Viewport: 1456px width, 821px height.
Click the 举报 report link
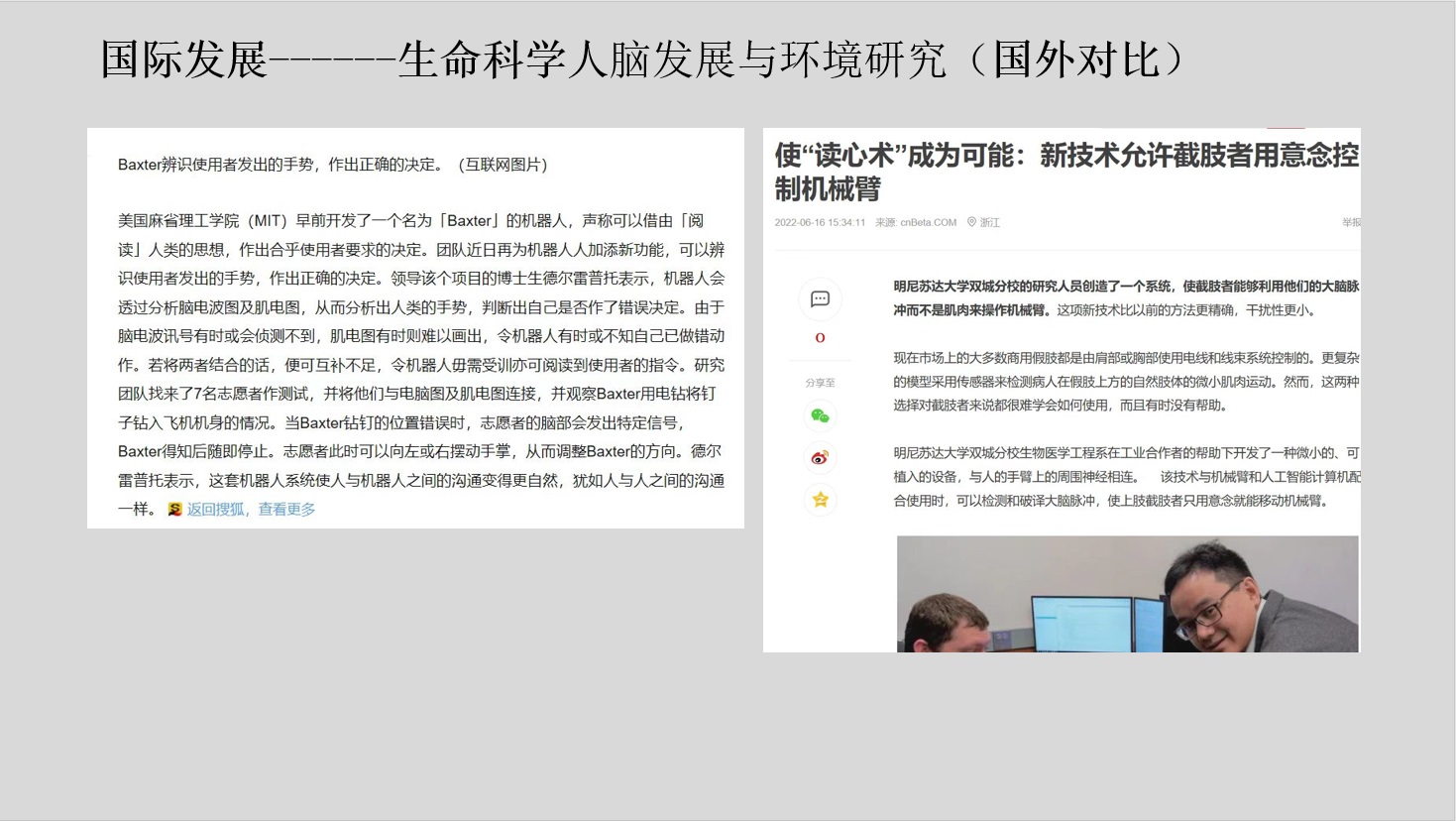[1351, 222]
